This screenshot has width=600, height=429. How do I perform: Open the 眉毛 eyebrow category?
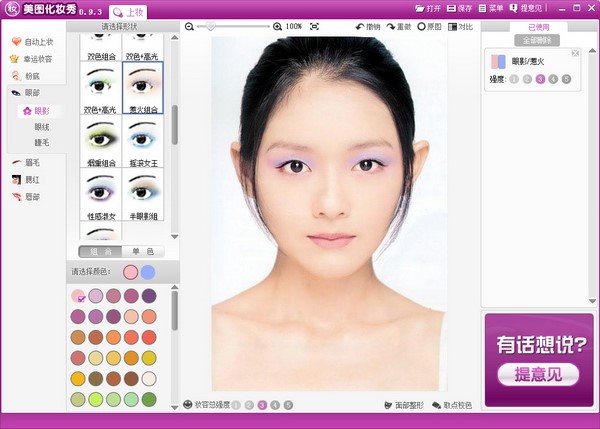pos(26,163)
